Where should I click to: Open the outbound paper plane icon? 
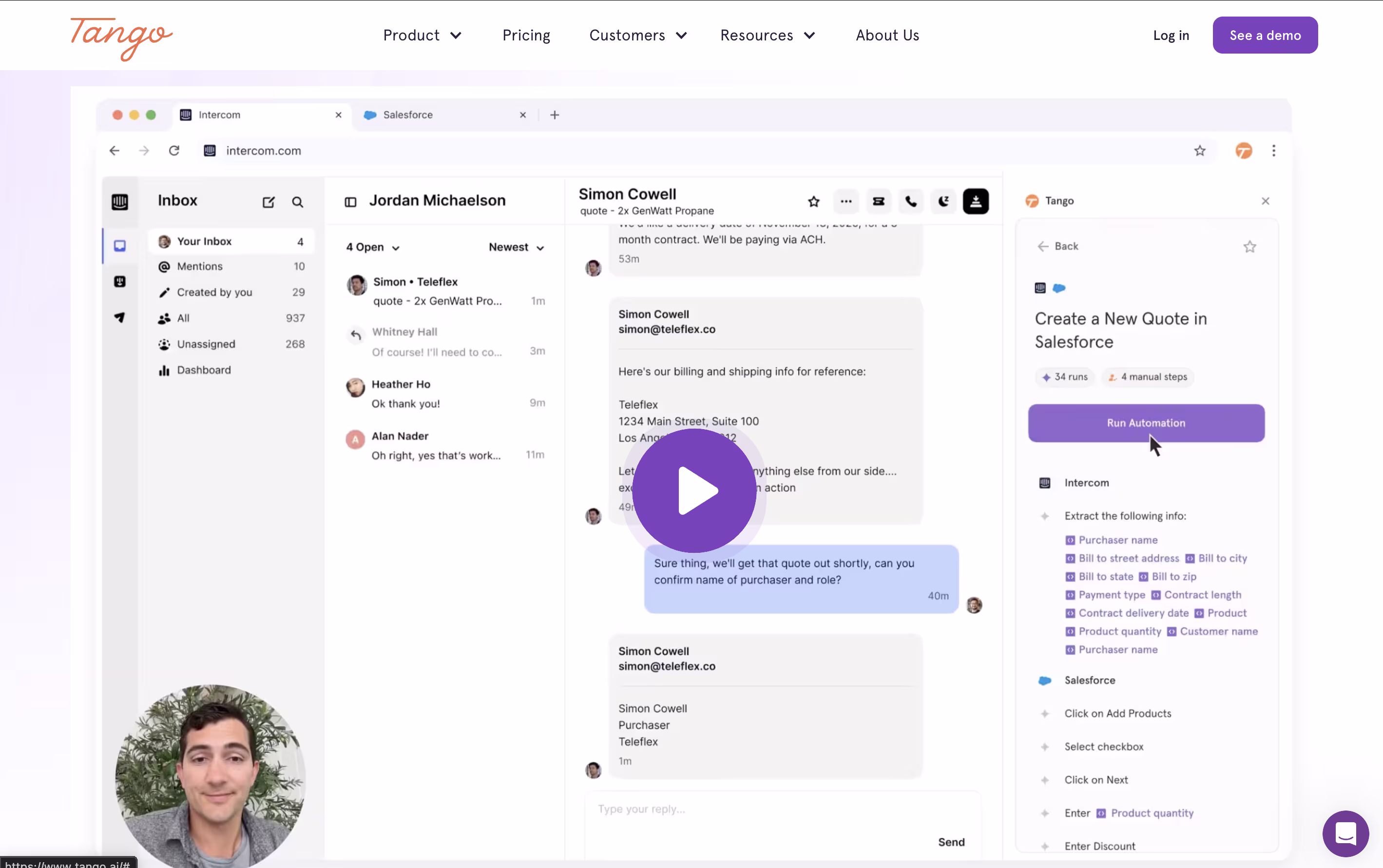point(119,318)
